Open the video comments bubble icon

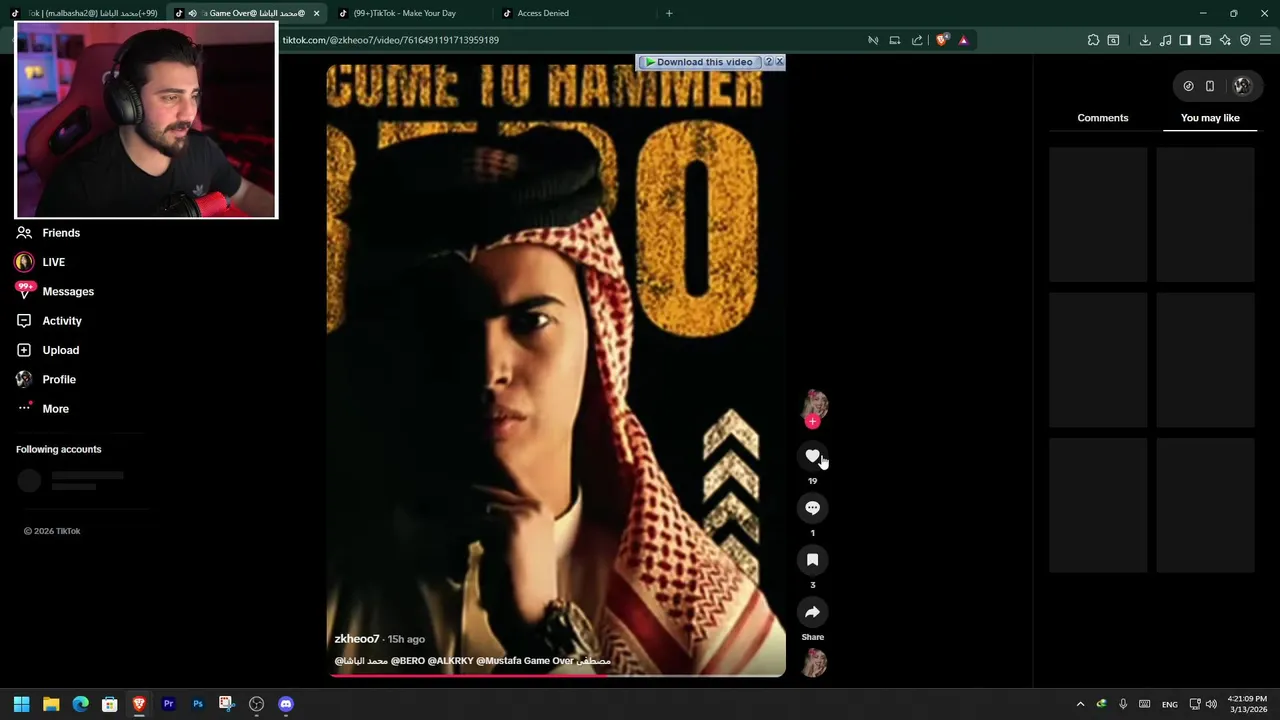tap(812, 508)
